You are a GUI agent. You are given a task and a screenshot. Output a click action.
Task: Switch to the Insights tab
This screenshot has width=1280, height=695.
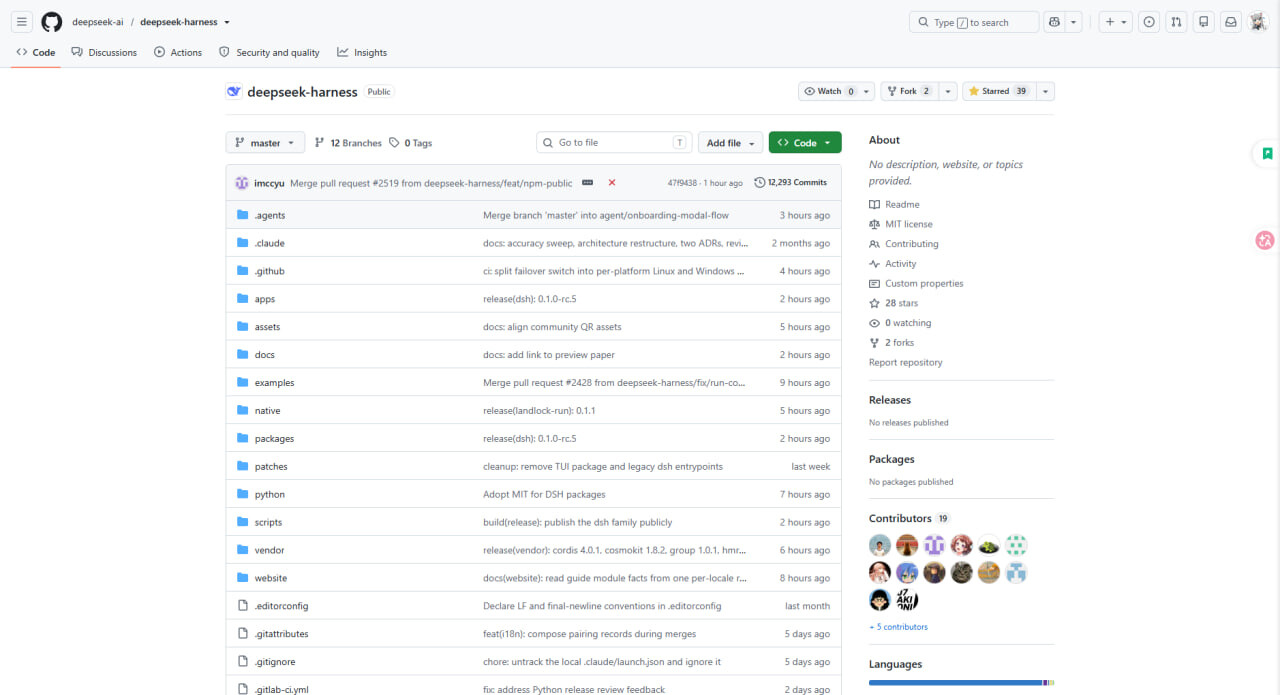pyautogui.click(x=362, y=52)
